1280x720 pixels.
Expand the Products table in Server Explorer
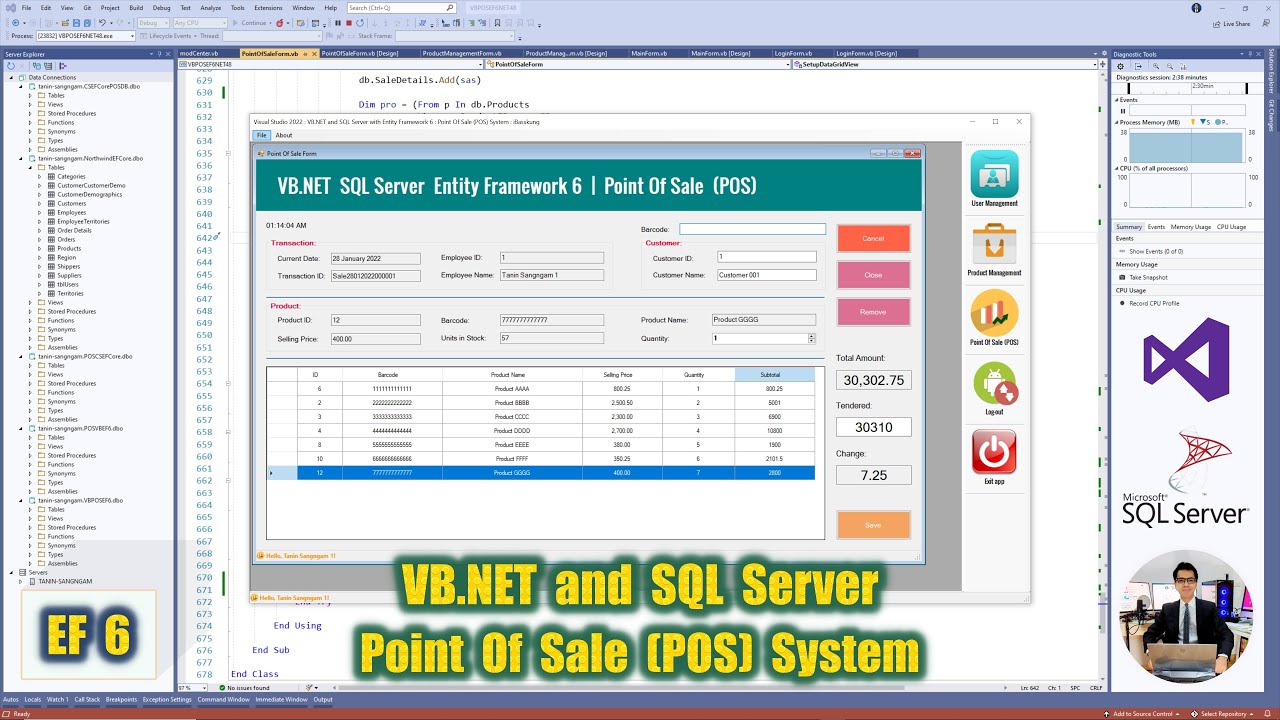[41, 249]
